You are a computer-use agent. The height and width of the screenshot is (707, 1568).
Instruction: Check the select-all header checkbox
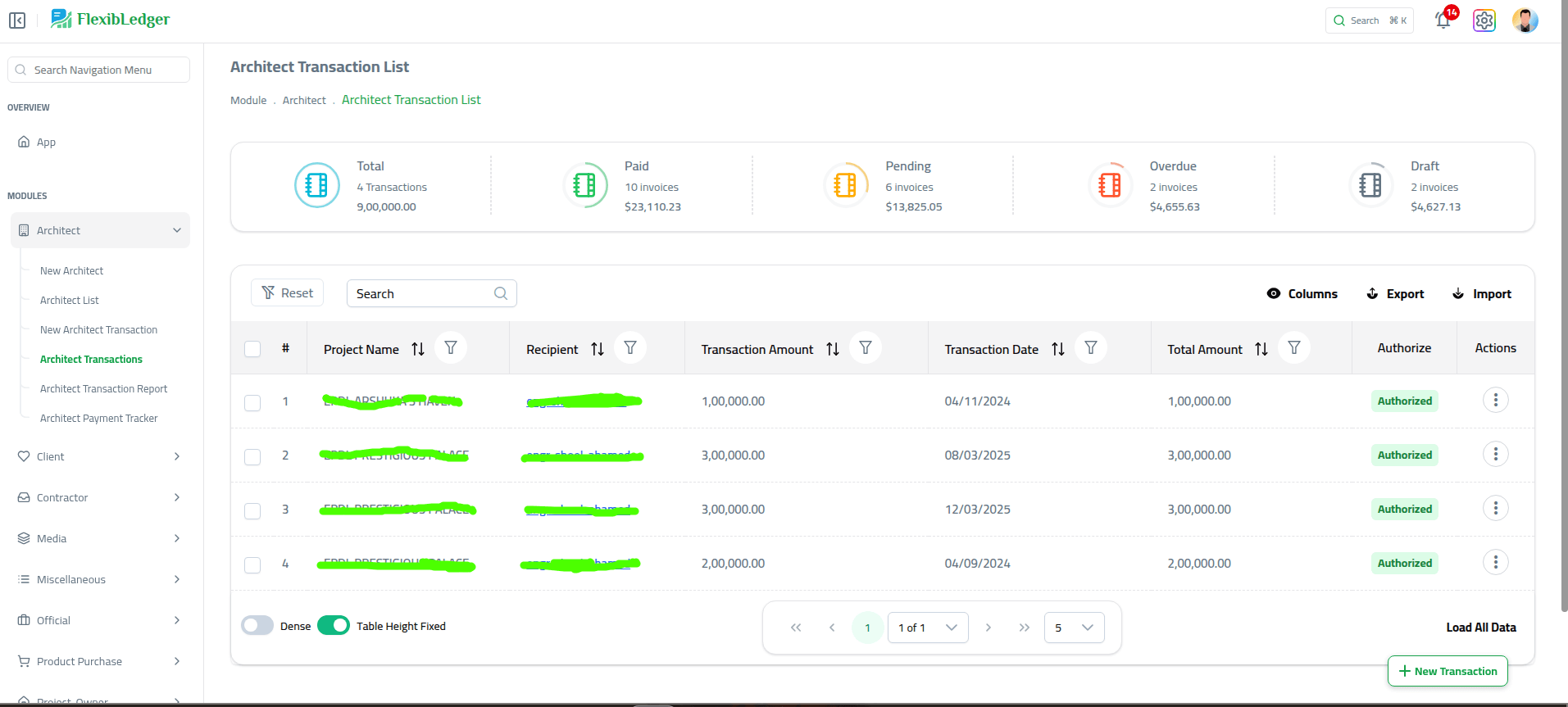click(x=252, y=349)
